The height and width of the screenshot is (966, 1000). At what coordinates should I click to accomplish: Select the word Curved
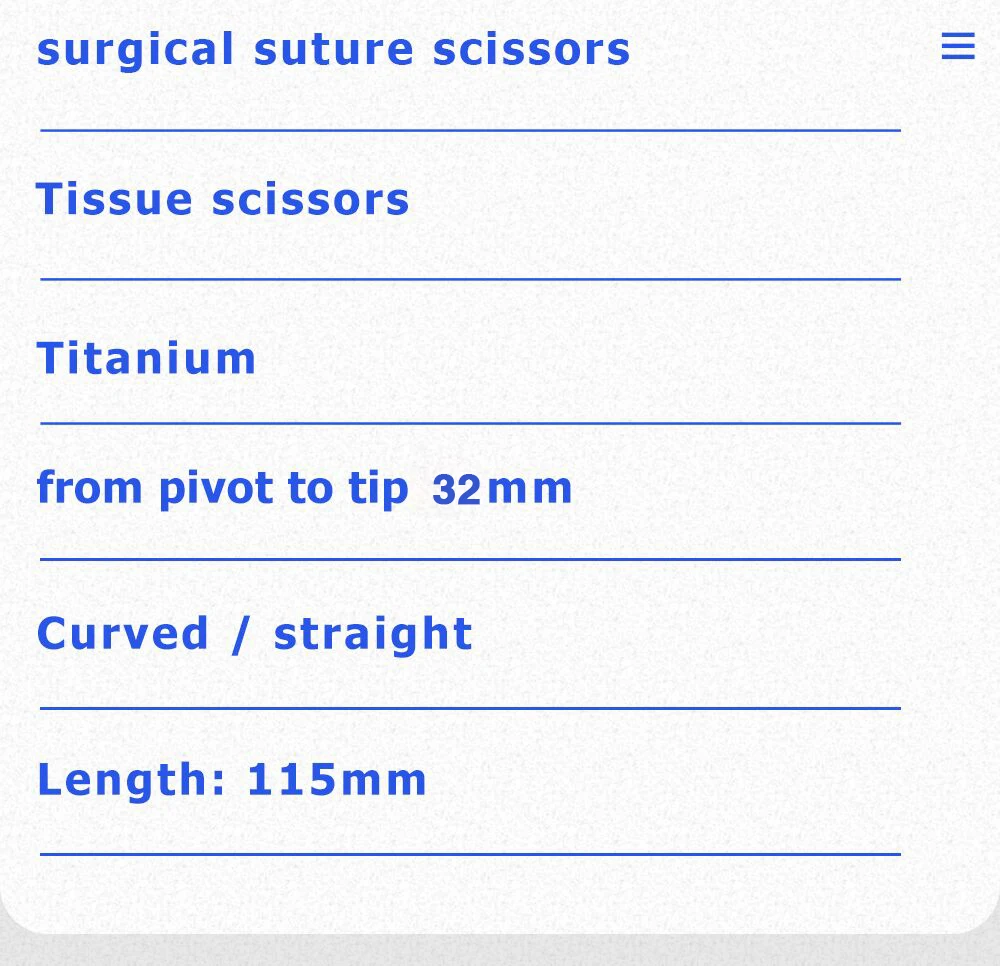coord(122,634)
